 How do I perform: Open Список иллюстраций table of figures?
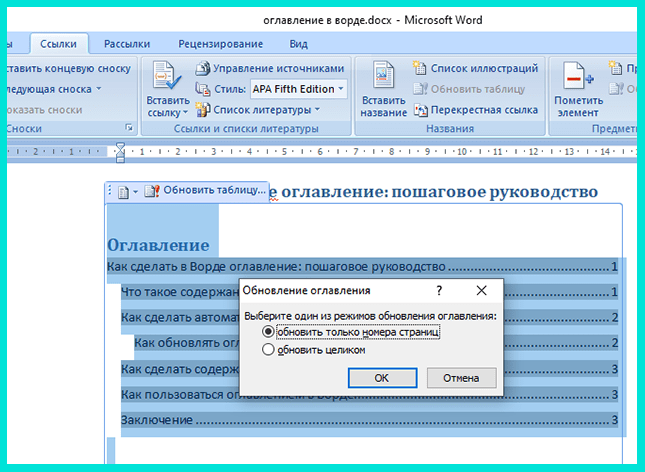[476, 68]
